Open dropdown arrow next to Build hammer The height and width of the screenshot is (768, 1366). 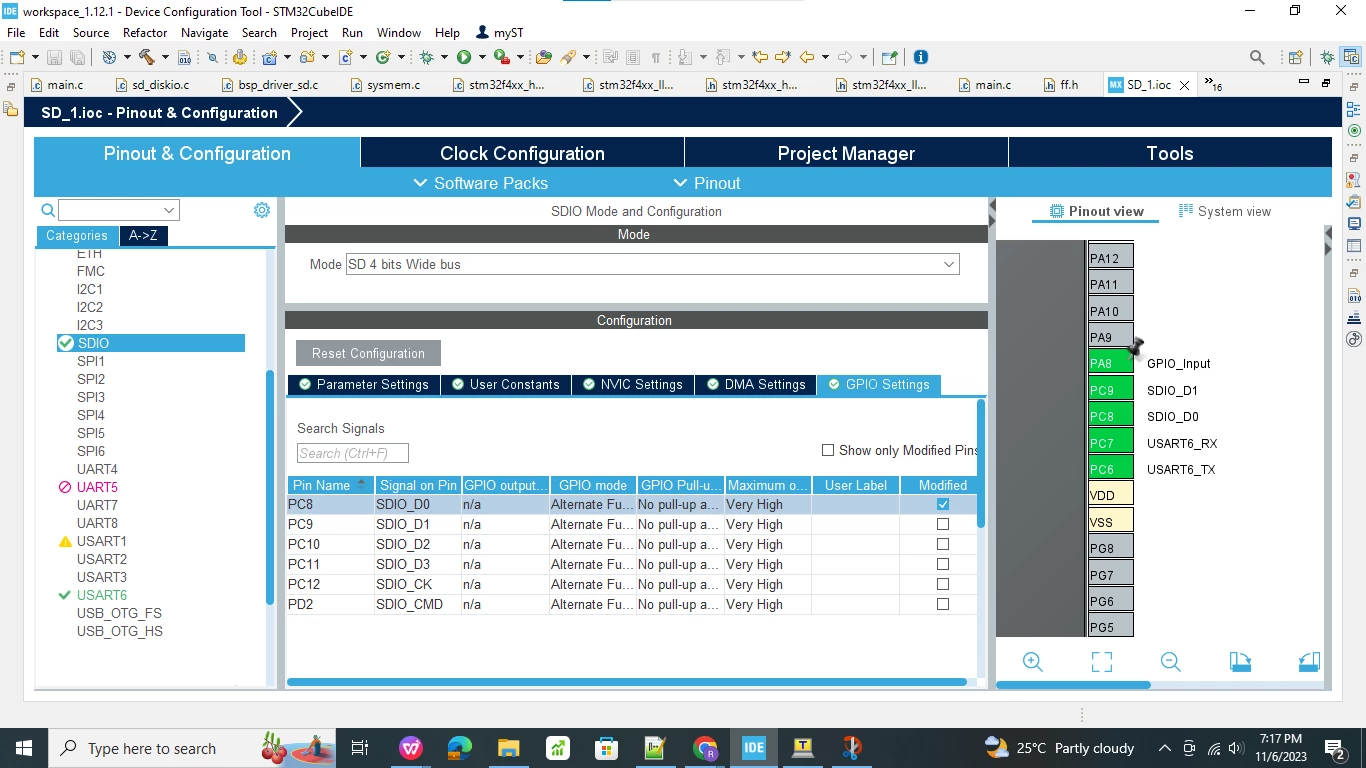coord(166,57)
